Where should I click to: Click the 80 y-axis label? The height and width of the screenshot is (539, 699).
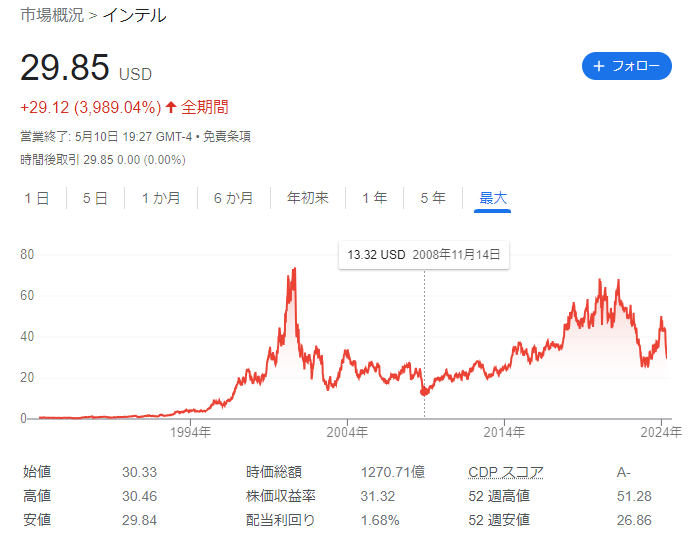[27, 255]
